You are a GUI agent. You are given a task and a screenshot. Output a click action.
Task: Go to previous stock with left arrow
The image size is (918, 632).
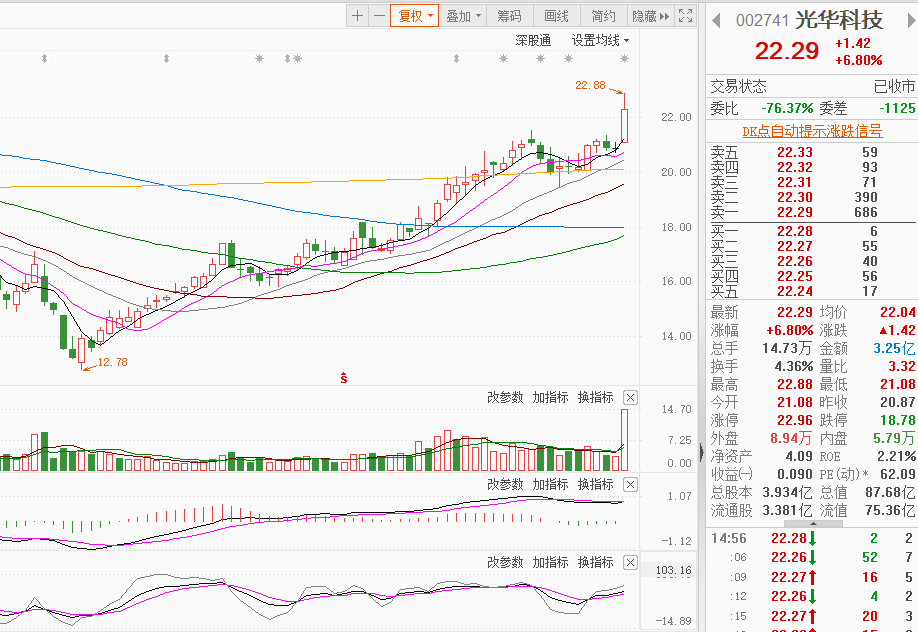pos(716,21)
